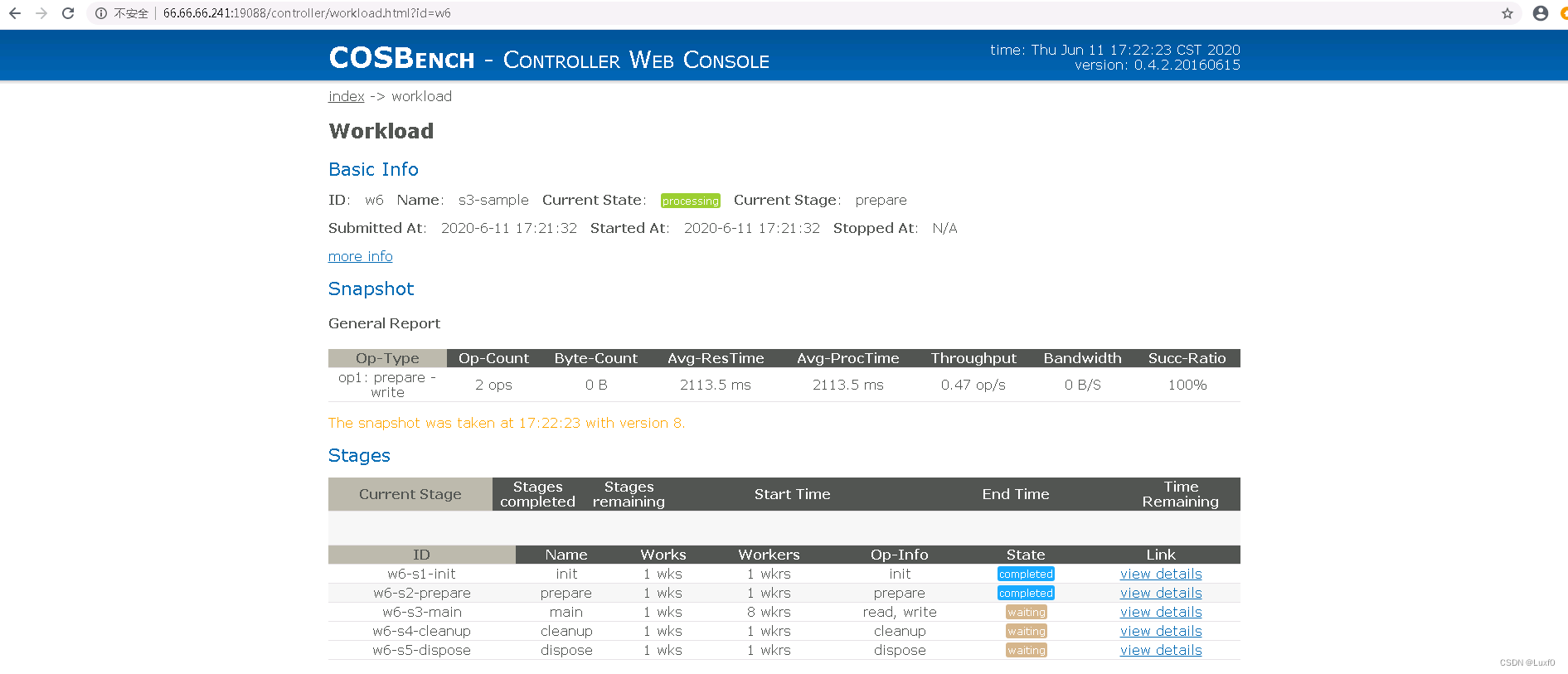Click the browser forward arrow
Image resolution: width=1568 pixels, height=674 pixels.
[x=41, y=13]
